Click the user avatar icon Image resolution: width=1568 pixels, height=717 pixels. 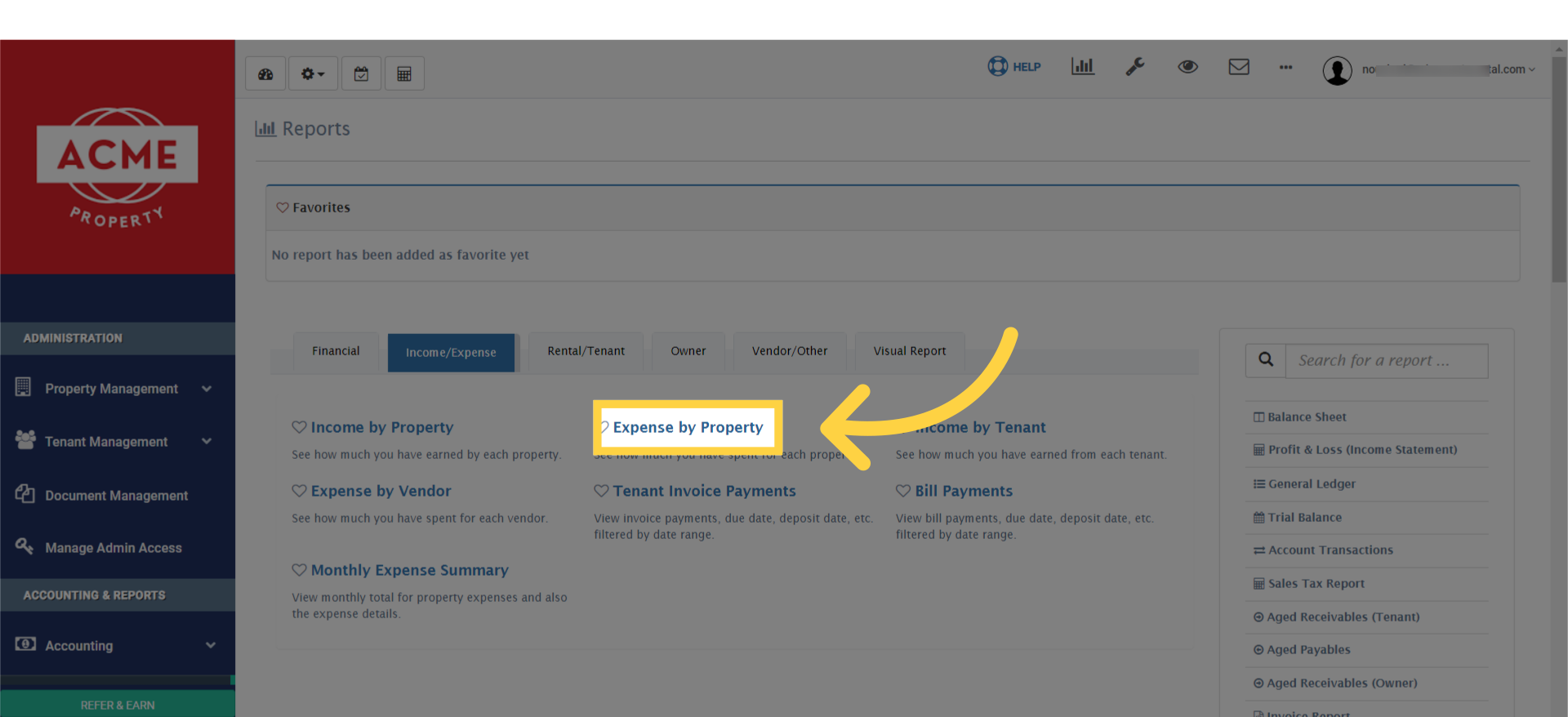click(1337, 70)
